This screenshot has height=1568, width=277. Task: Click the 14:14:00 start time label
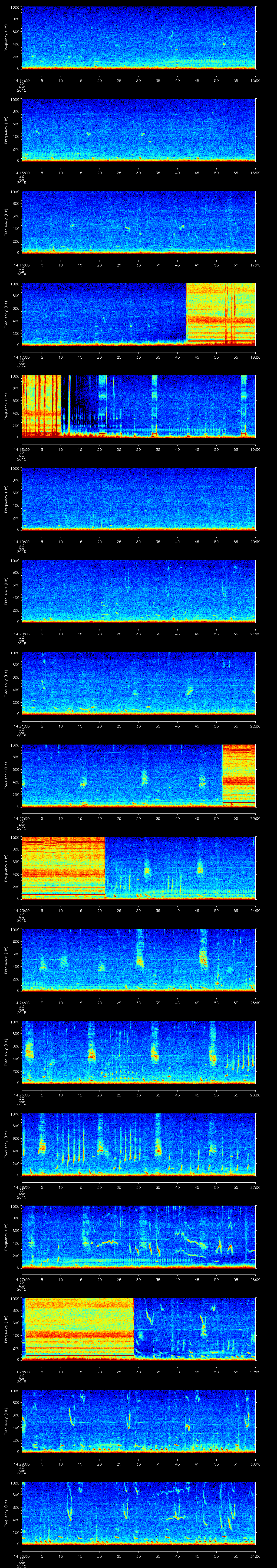click(21, 80)
